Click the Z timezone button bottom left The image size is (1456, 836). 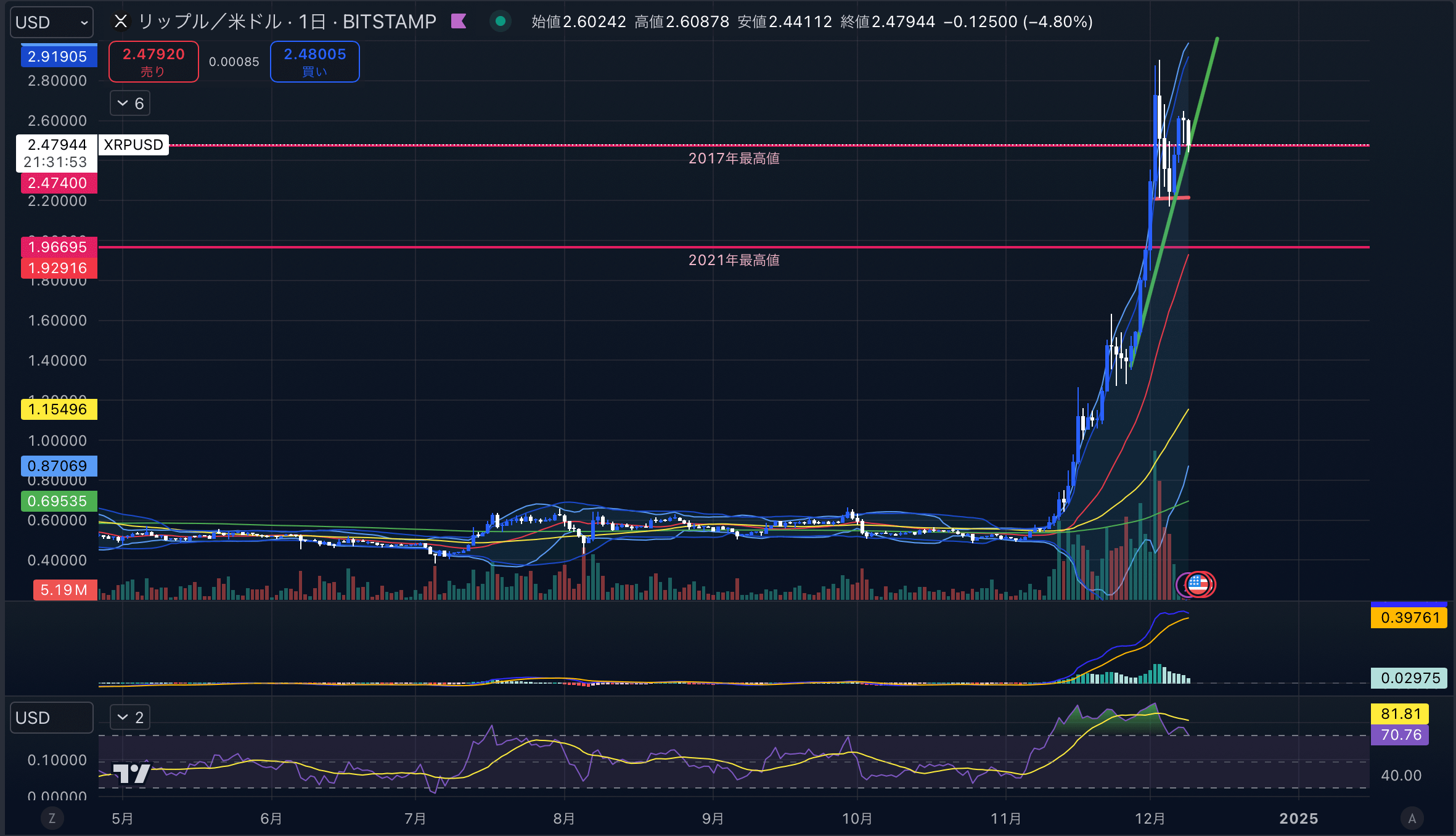point(52,818)
